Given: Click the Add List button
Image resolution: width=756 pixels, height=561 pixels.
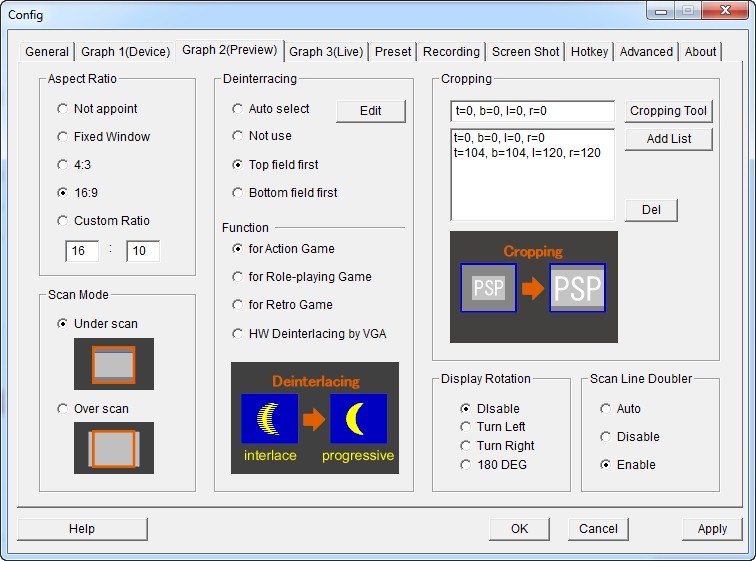Looking at the screenshot, I should click(x=668, y=139).
